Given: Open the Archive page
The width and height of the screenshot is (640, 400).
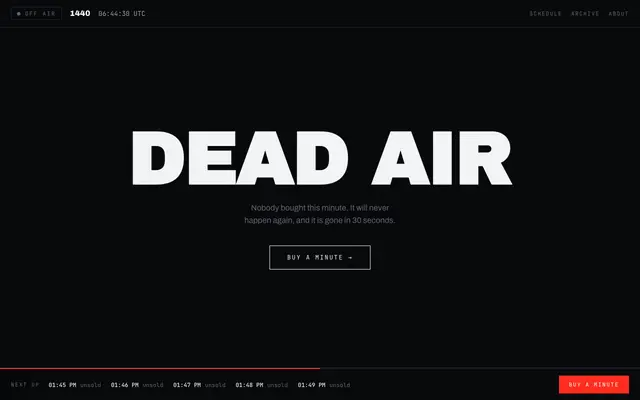Looking at the screenshot, I should click(x=585, y=13).
